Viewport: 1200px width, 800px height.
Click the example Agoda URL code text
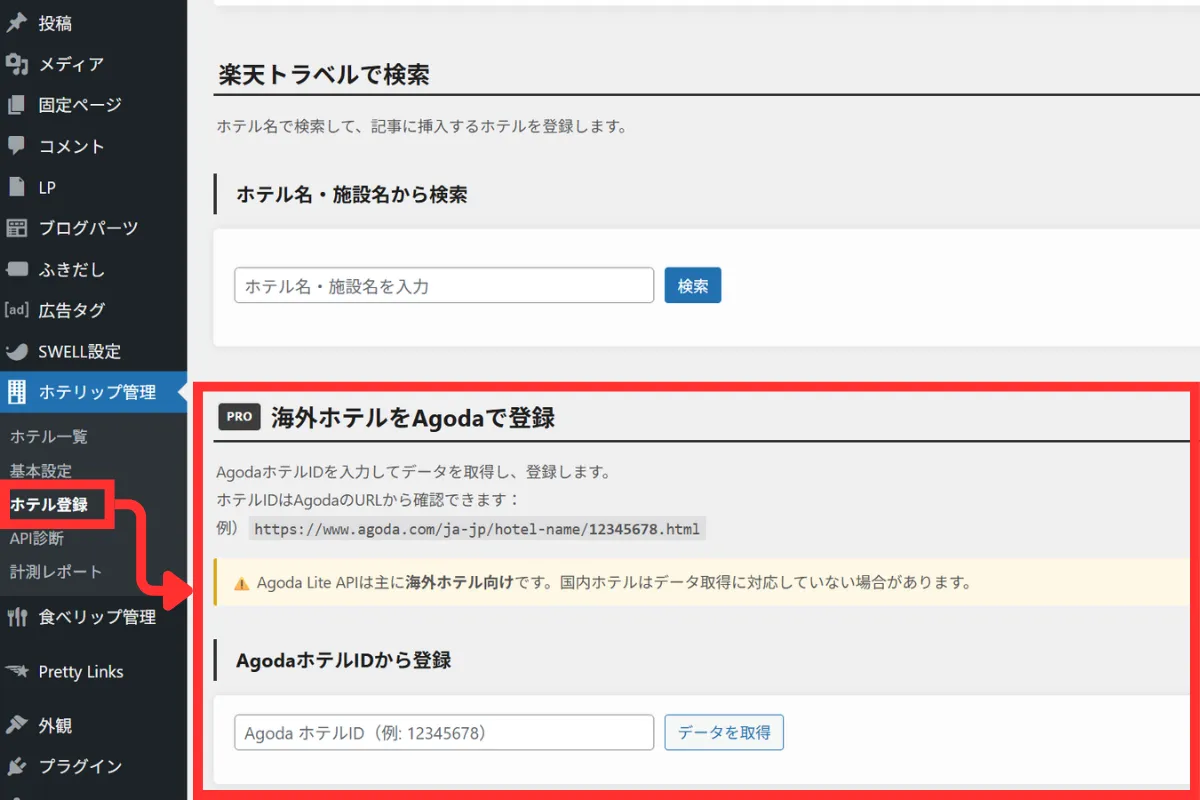click(477, 529)
